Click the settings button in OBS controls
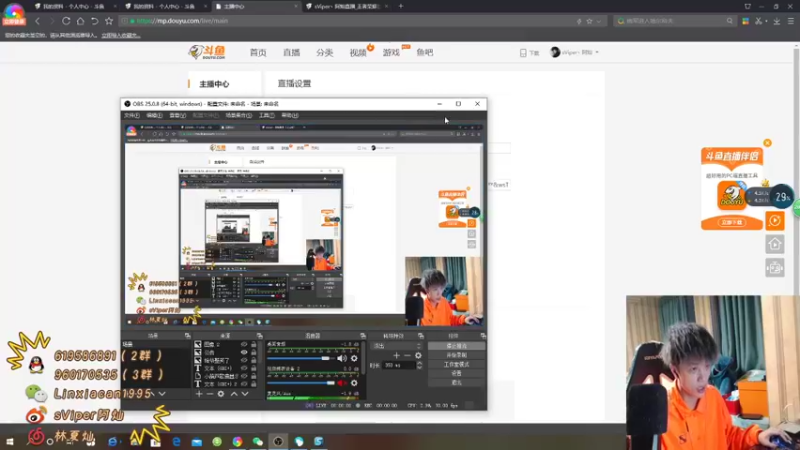 [x=456, y=373]
